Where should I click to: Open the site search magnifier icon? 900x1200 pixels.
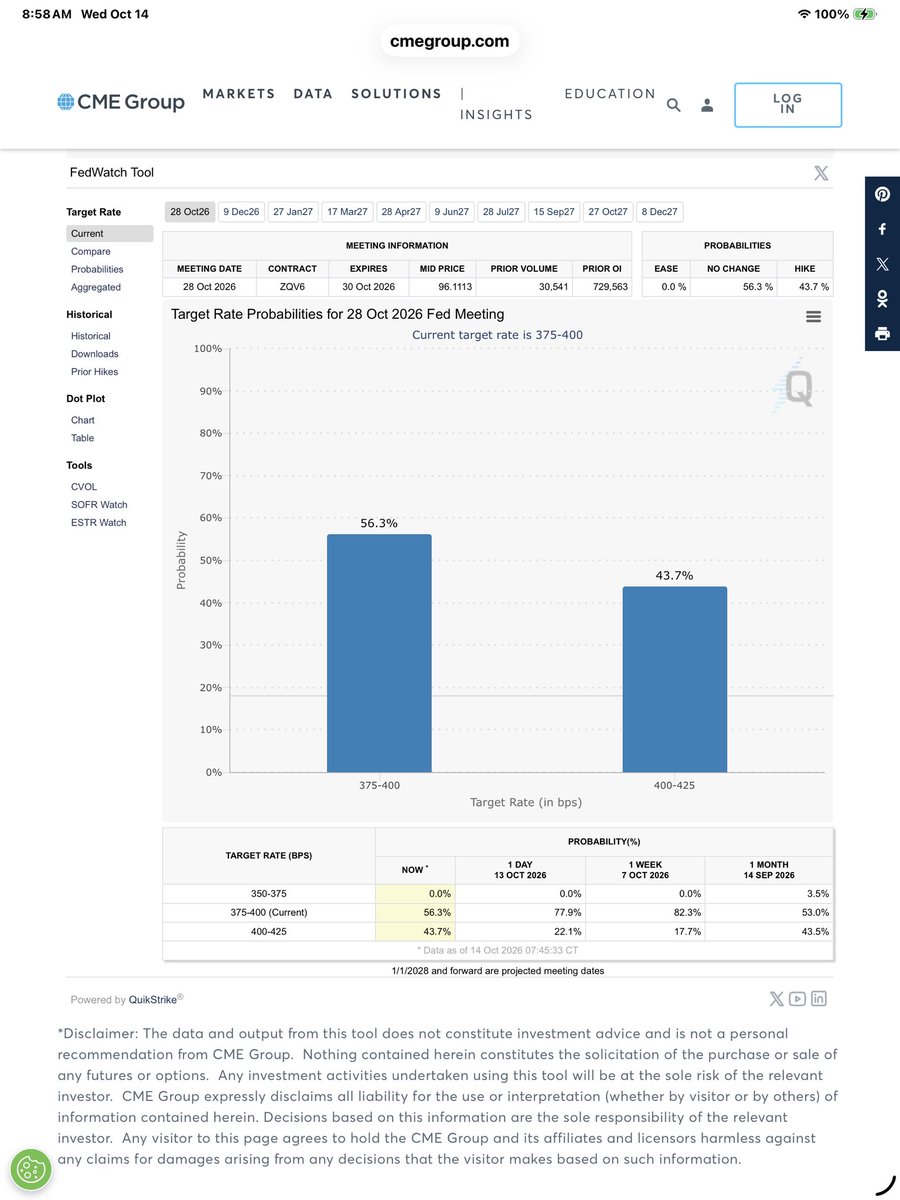(674, 105)
